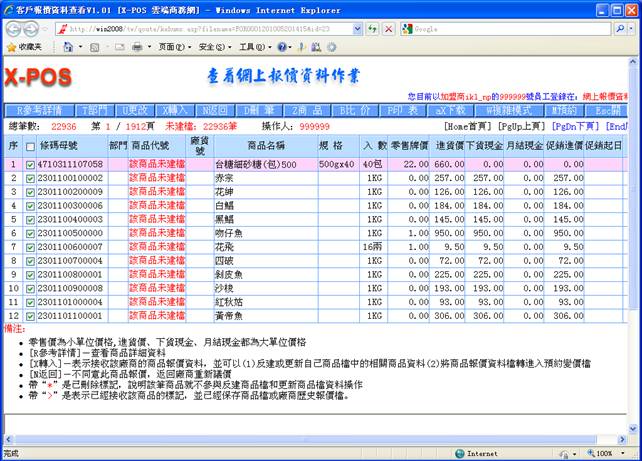Click the stop loading X icon
The image size is (642, 461).
(389, 30)
